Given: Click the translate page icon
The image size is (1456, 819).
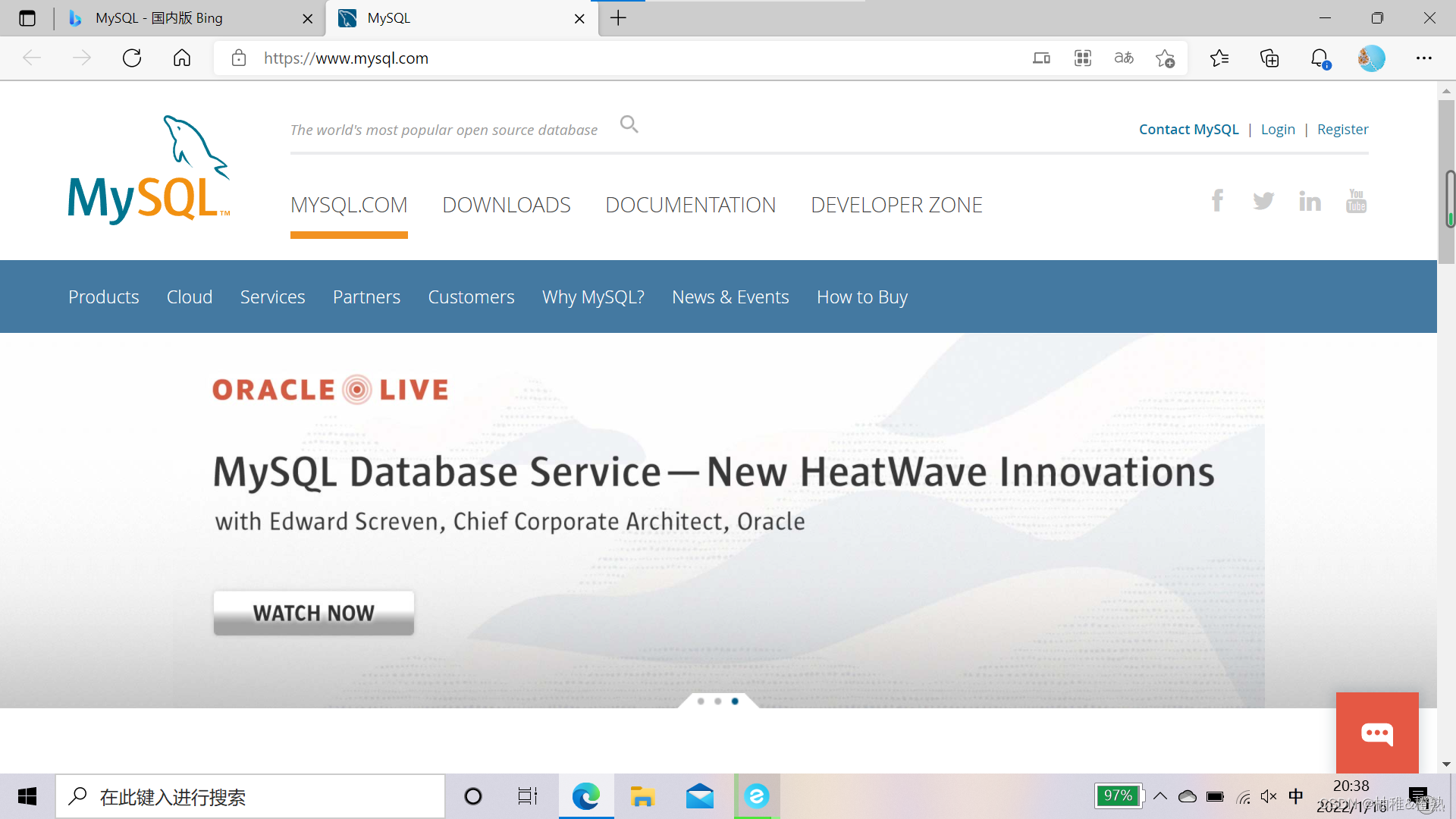Looking at the screenshot, I should coord(1124,58).
